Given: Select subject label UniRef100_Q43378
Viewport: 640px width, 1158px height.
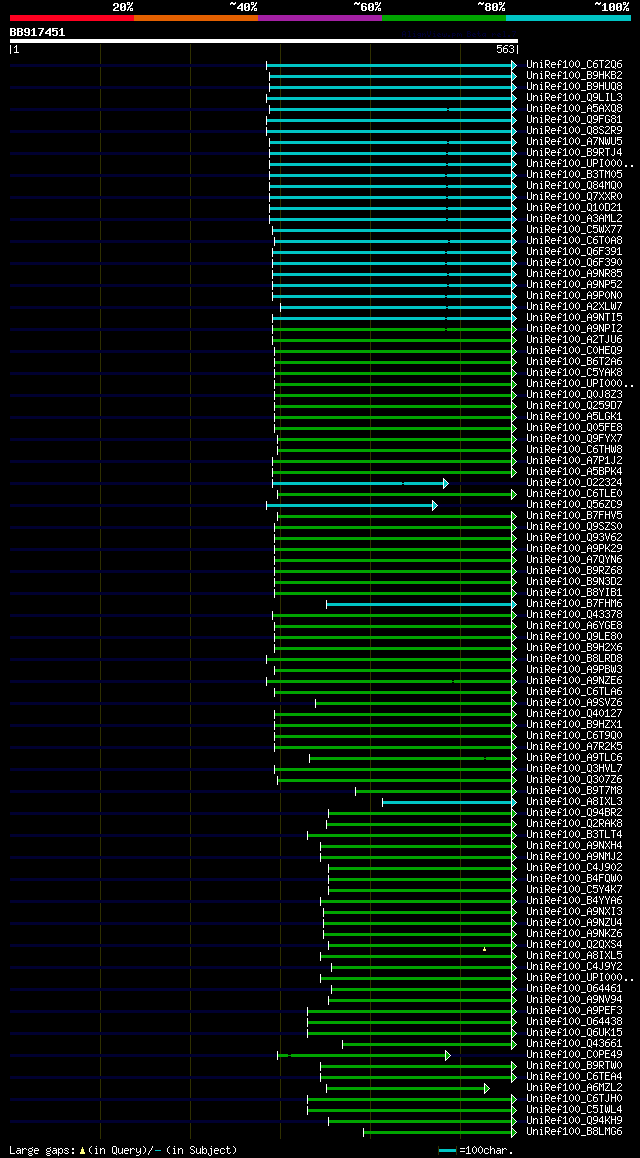Looking at the screenshot, I should (x=574, y=615).
